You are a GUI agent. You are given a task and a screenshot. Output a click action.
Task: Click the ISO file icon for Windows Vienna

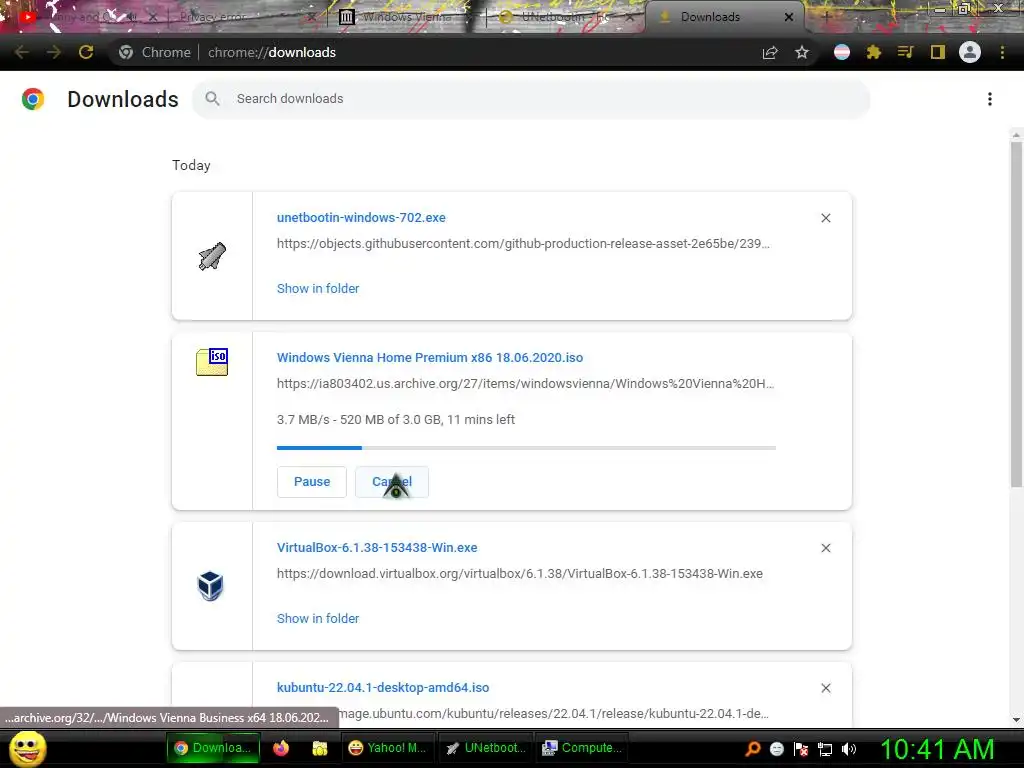click(212, 362)
